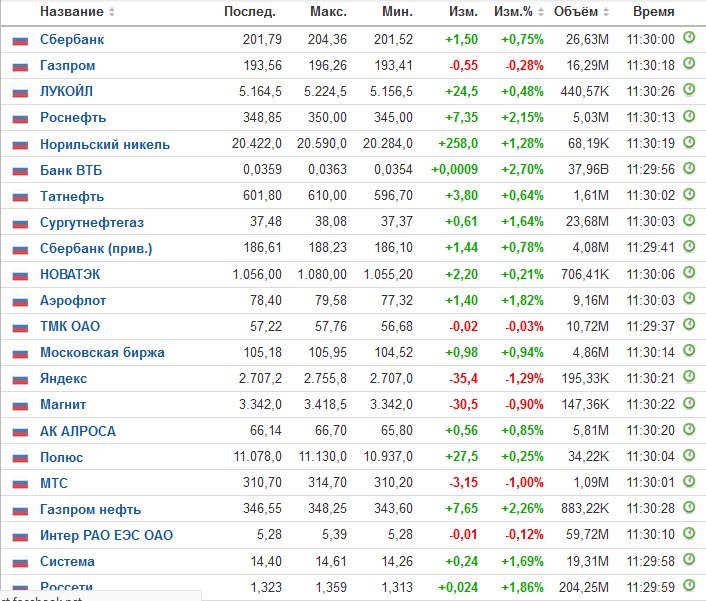The image size is (706, 601).
Task: Click the Russian flag icon beside Московская биржа
Action: coord(20,354)
